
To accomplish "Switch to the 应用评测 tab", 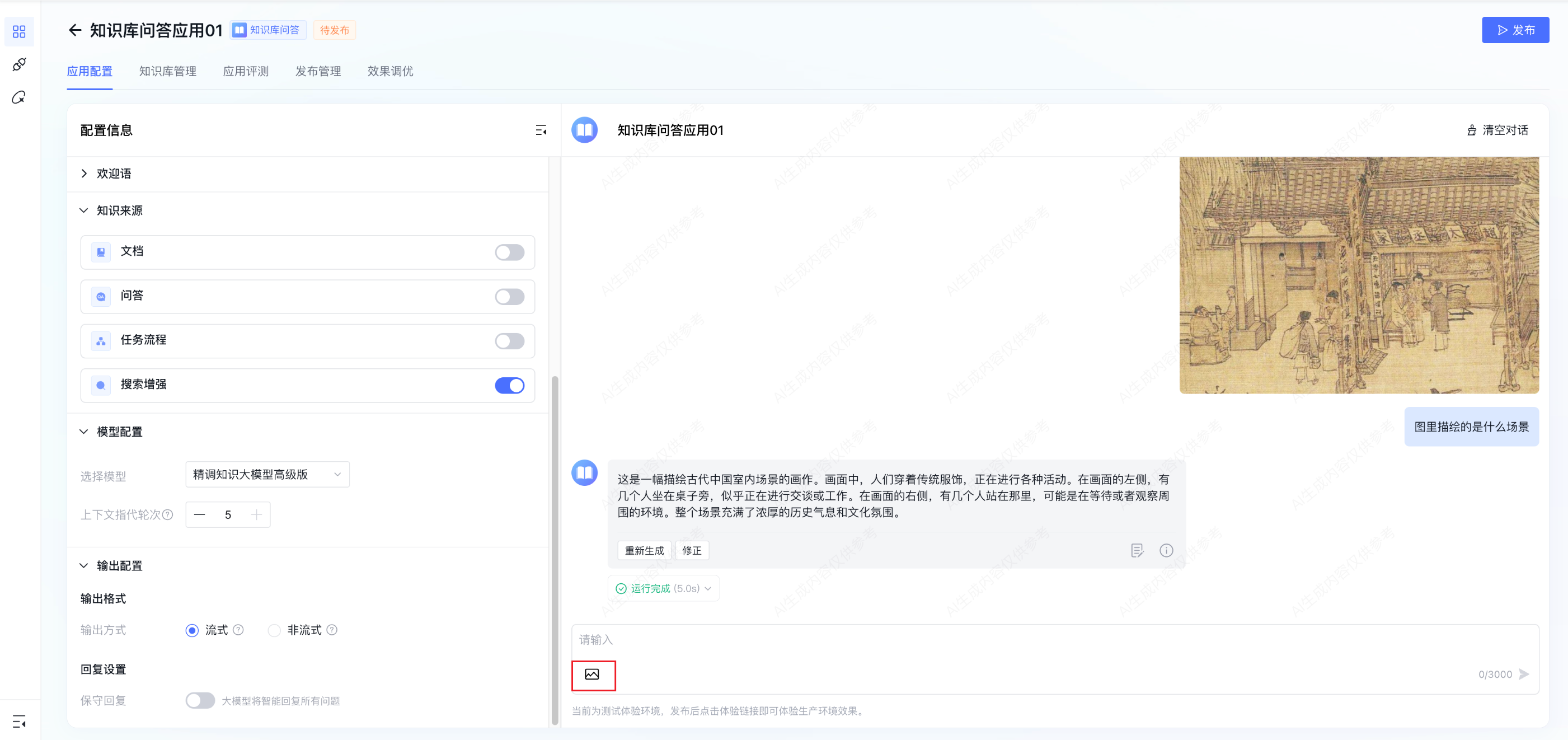I will click(x=246, y=71).
